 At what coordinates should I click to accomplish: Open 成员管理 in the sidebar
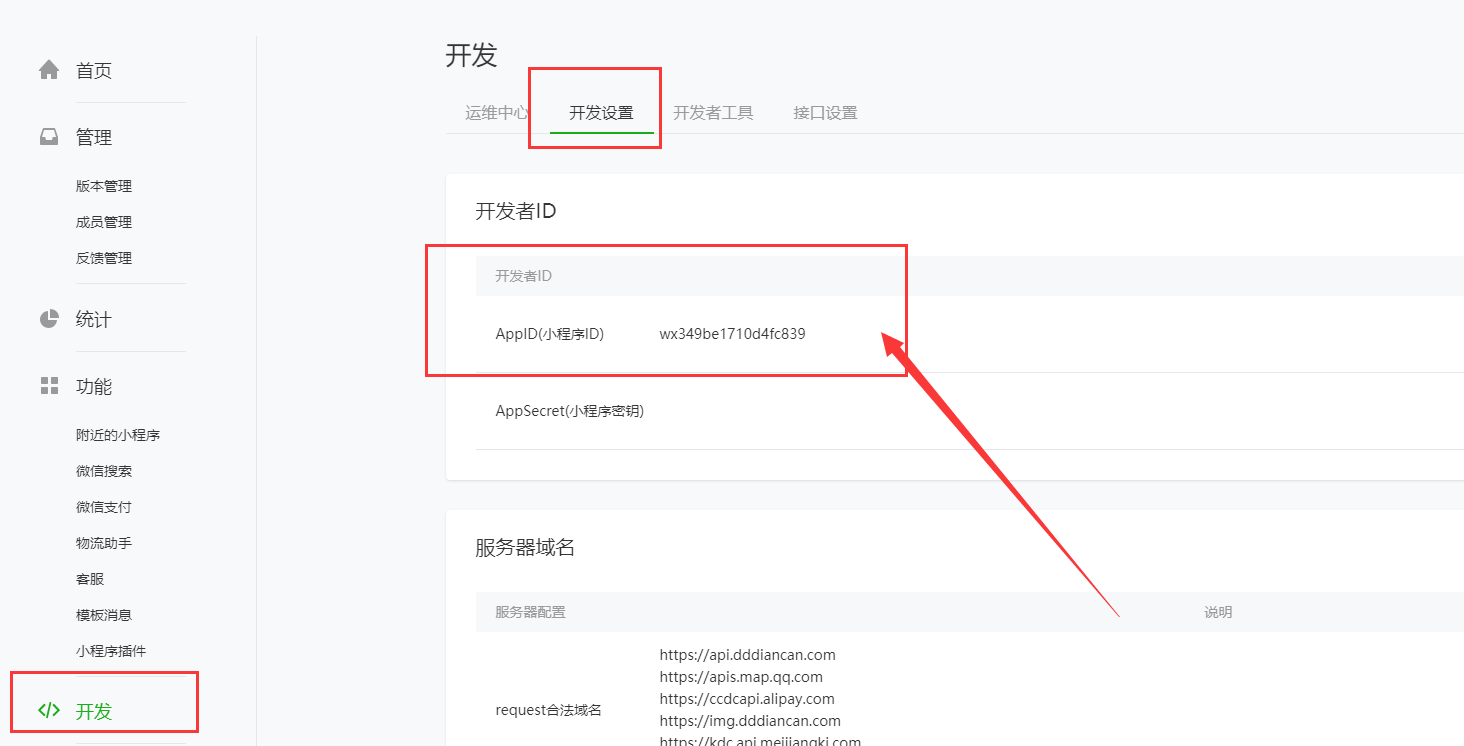(x=104, y=222)
